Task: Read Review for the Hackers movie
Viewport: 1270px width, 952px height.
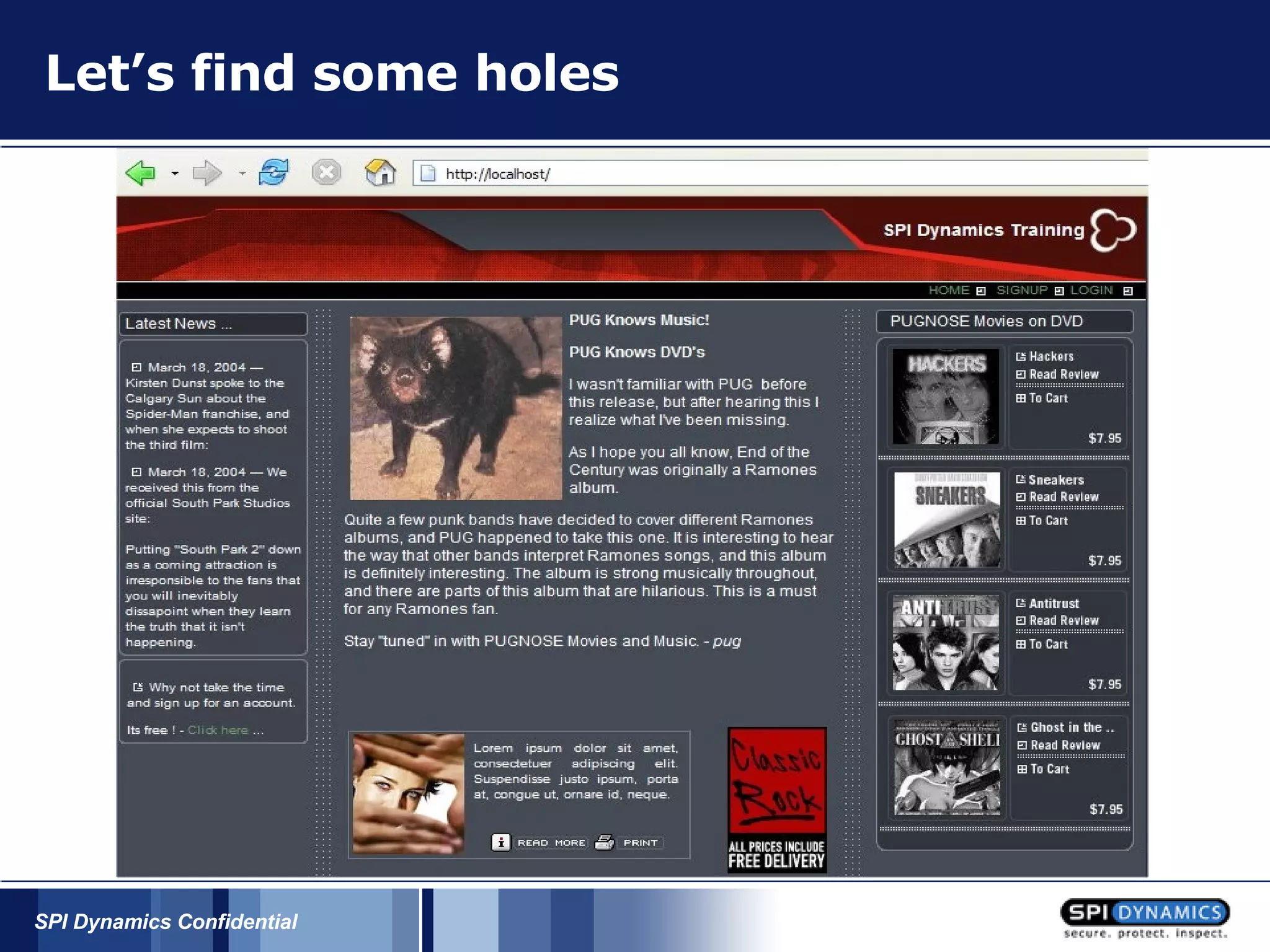Action: [x=1064, y=374]
